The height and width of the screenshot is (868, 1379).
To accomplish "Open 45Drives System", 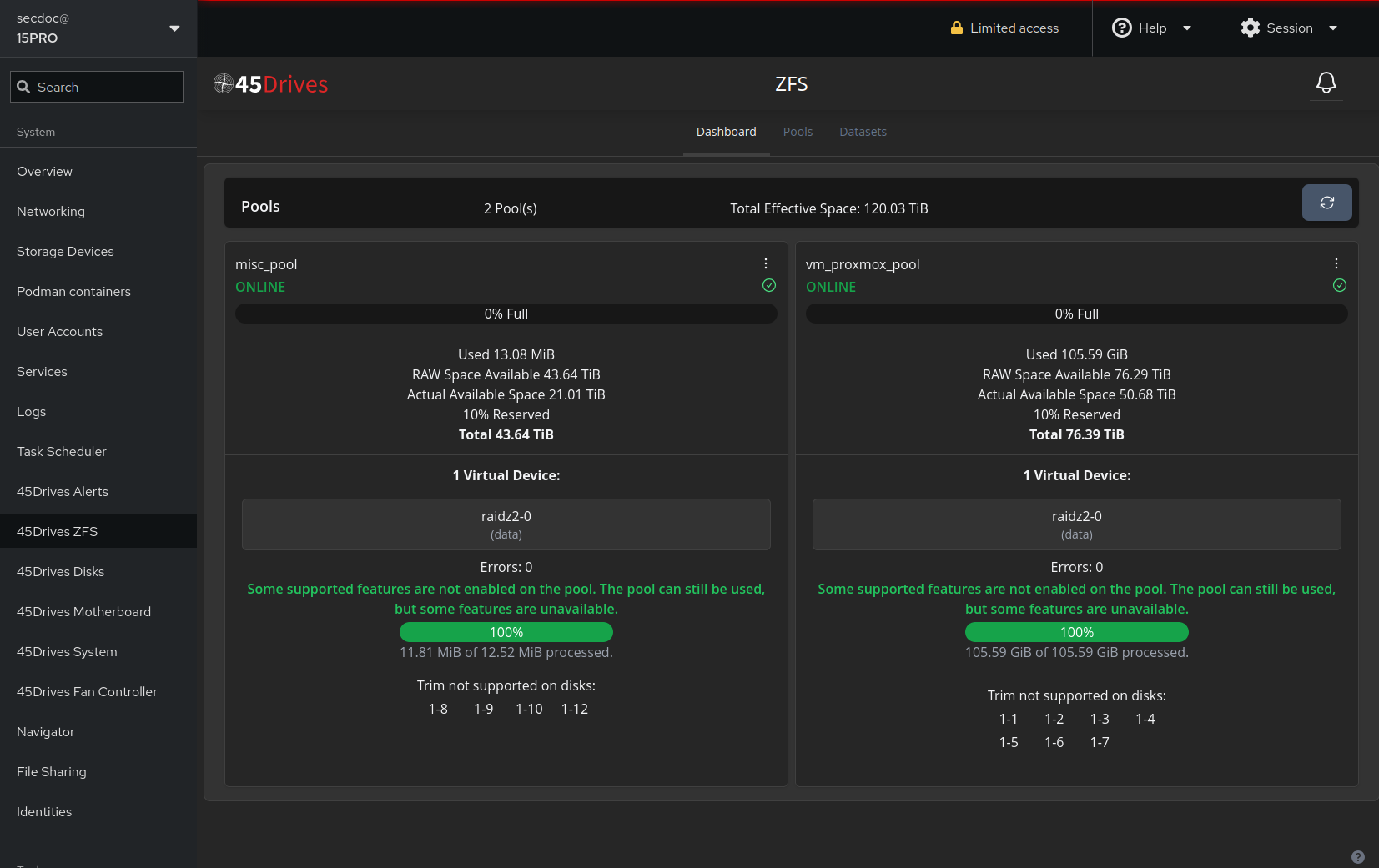I will click(98, 651).
